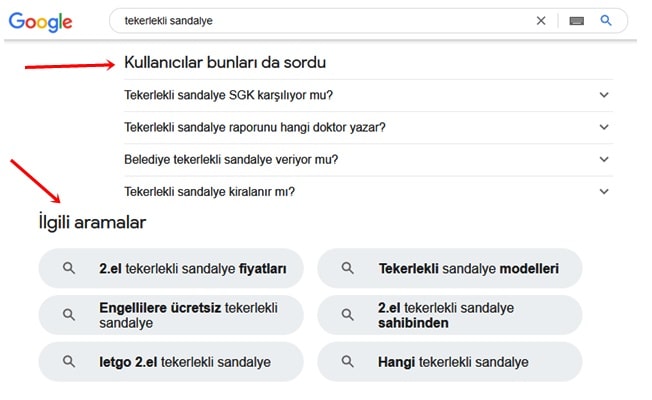Search Hangi tekerlekli sandalye suggestion
The height and width of the screenshot is (400, 652).
(x=449, y=362)
